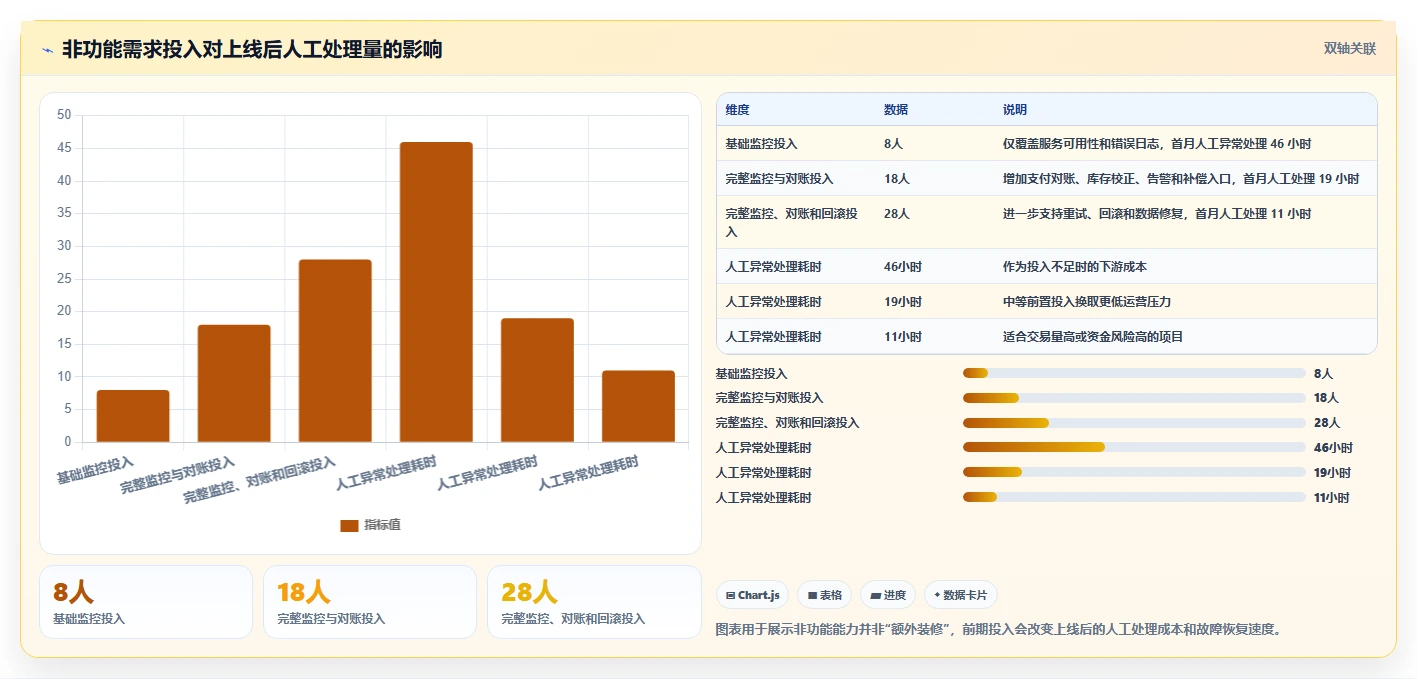Click the tallest chart bar valued 46

click(x=436, y=292)
